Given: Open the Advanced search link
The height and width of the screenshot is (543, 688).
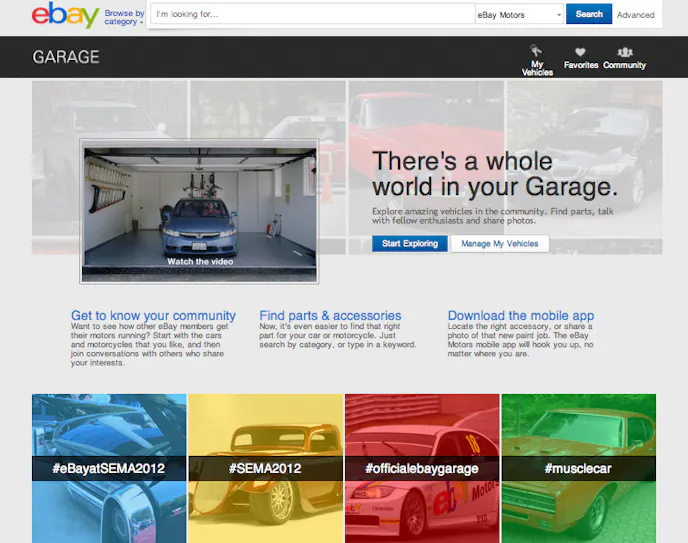Looking at the screenshot, I should pos(635,15).
